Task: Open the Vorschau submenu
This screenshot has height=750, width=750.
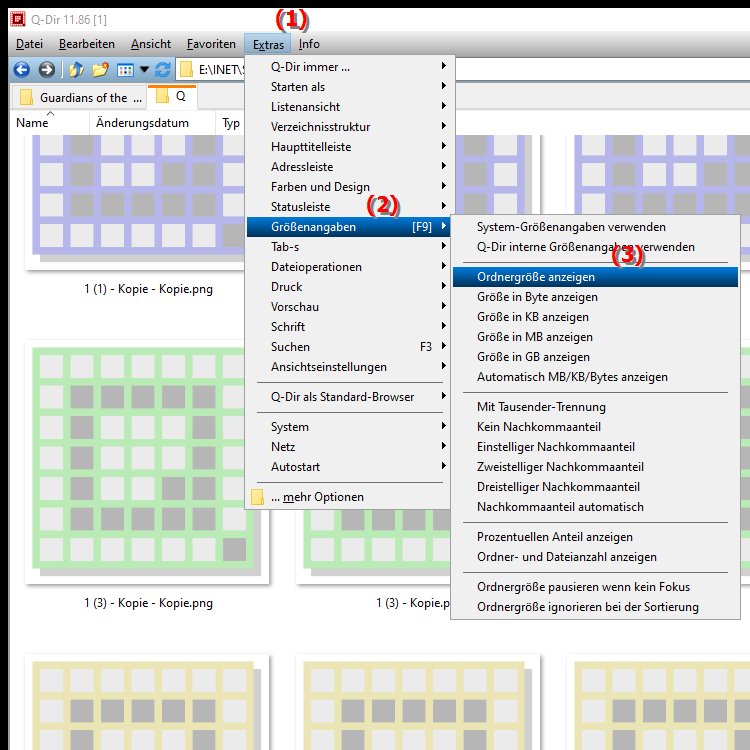Action: tap(348, 307)
